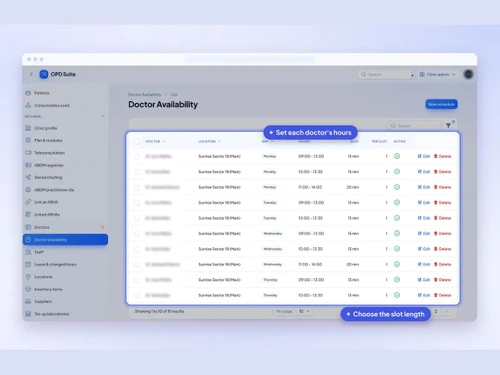Click the ABDM registries sidebar icon
500x375 pixels.
pos(28,165)
